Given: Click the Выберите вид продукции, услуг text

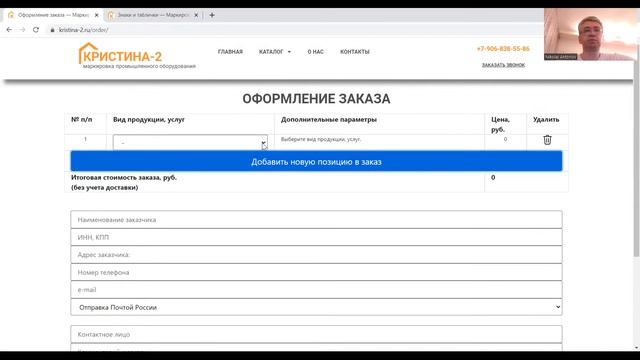Looking at the screenshot, I should [321, 139].
